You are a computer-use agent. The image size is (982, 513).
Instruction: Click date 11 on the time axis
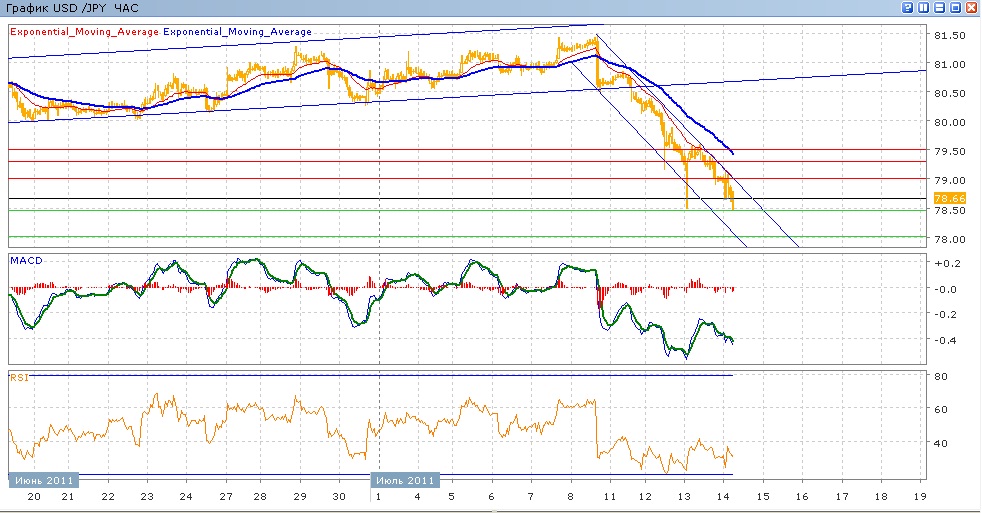point(609,497)
